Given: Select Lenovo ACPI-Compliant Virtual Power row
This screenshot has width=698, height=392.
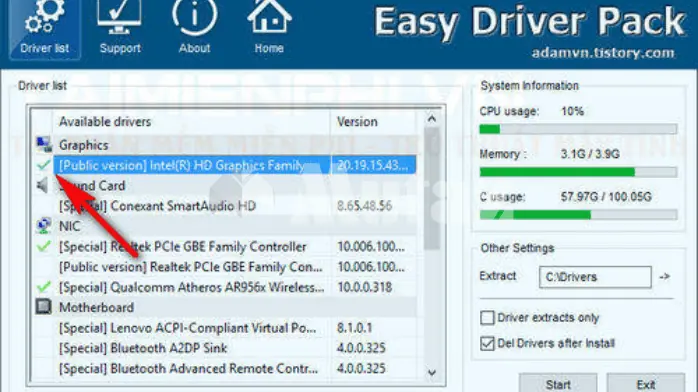Looking at the screenshot, I should click(226, 328).
